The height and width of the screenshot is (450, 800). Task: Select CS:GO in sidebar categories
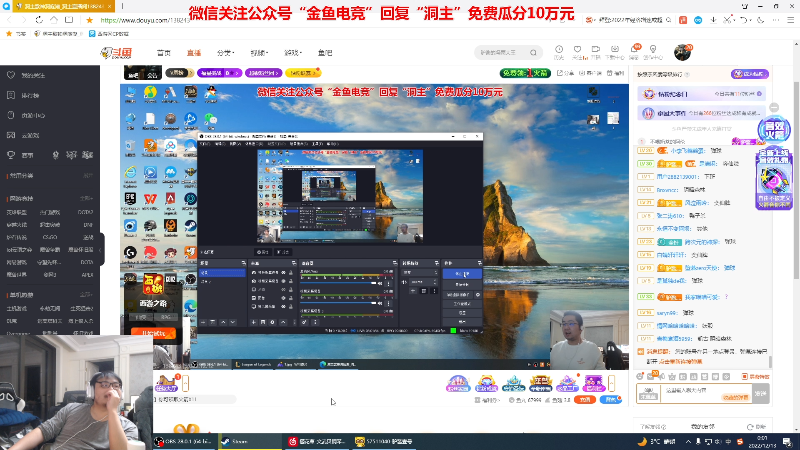coord(50,237)
